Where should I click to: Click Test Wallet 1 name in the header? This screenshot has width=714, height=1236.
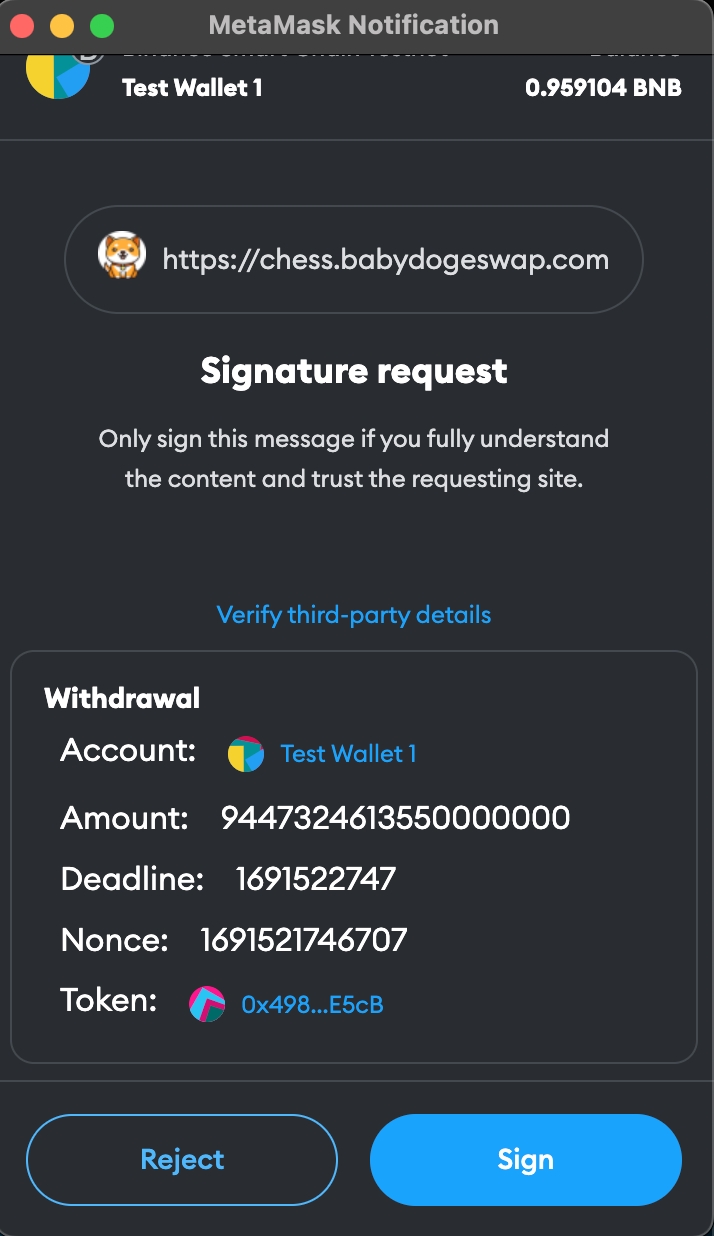point(192,88)
